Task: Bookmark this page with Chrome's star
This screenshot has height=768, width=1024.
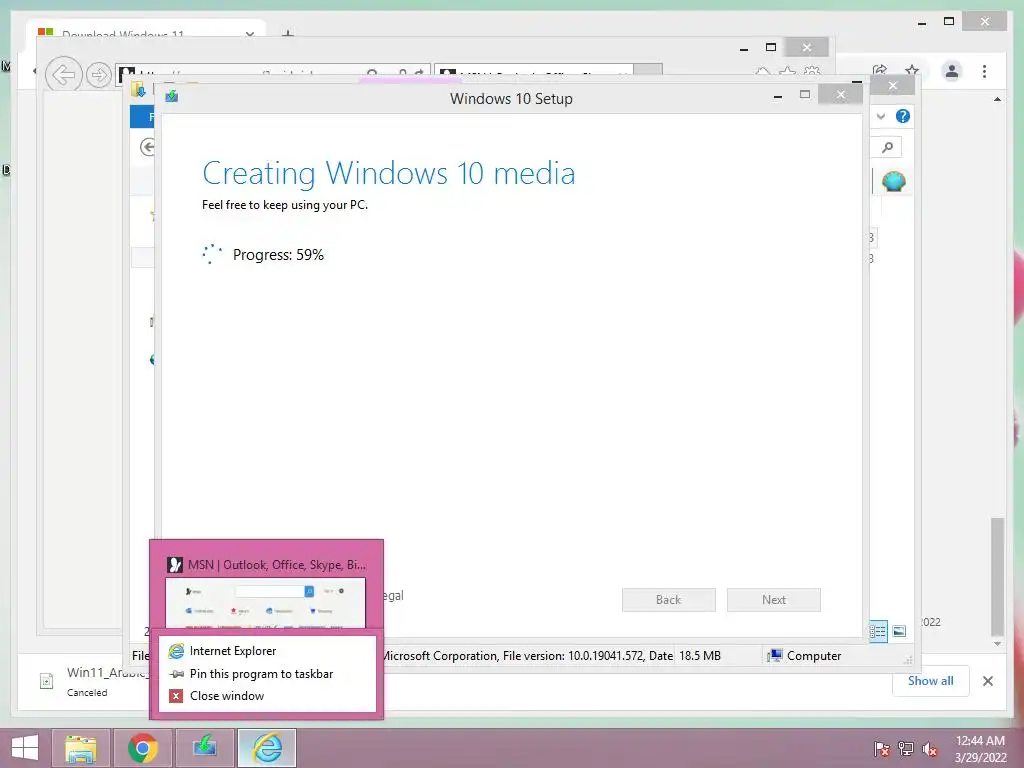Action: [x=912, y=71]
